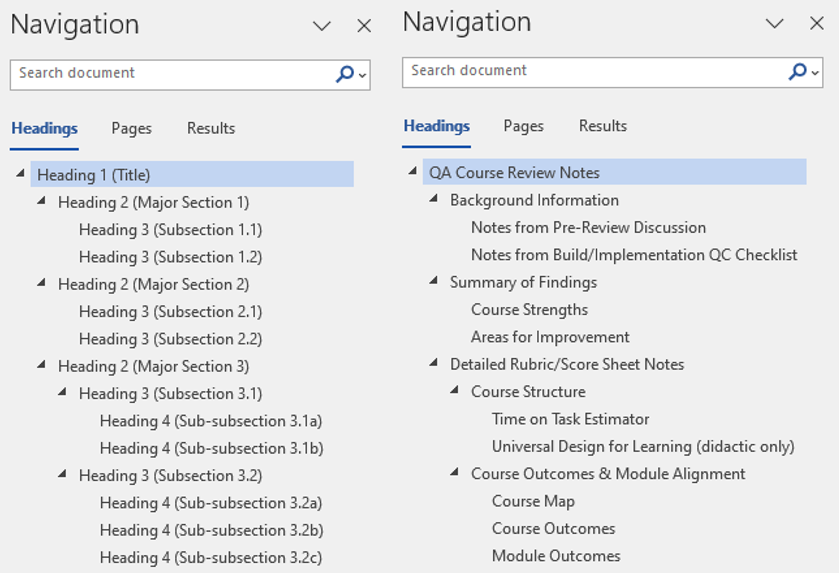Viewport: 839px width, 573px height.
Task: Collapse Heading 2 (Major Section 3) triangle
Action: click(x=42, y=364)
